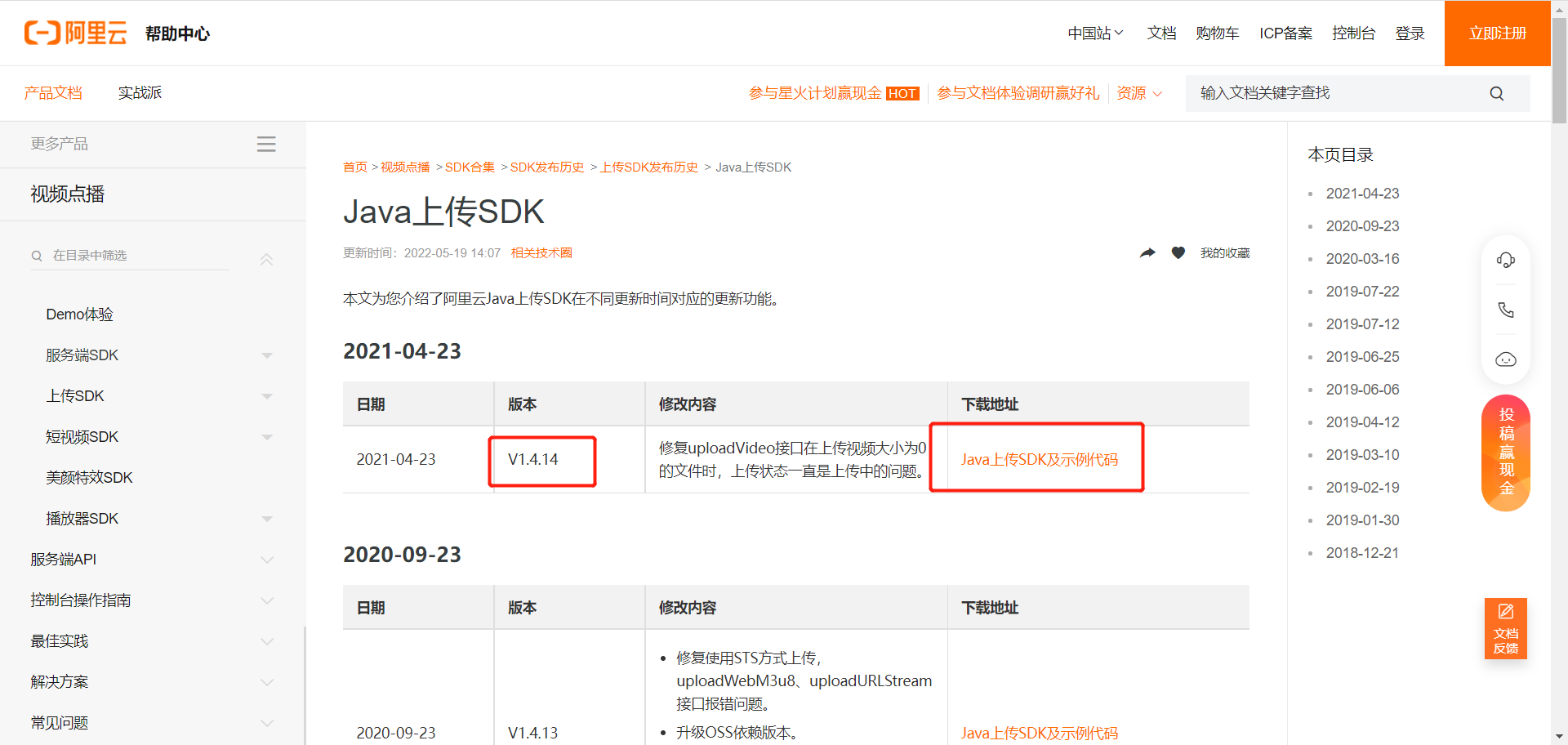1568x745 pixels.
Task: Open 文档 in the top navigation
Action: point(1161,33)
